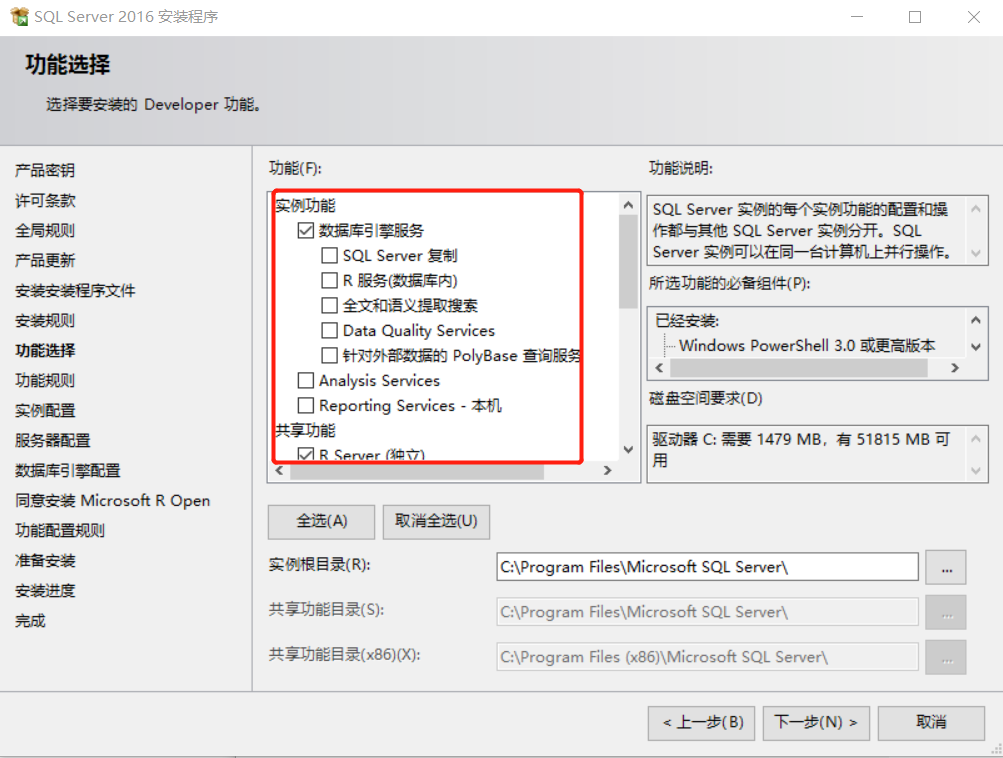Viewport: 1003px width, 758px height.
Task: Click the 实例根目录 path field
Action: point(707,567)
